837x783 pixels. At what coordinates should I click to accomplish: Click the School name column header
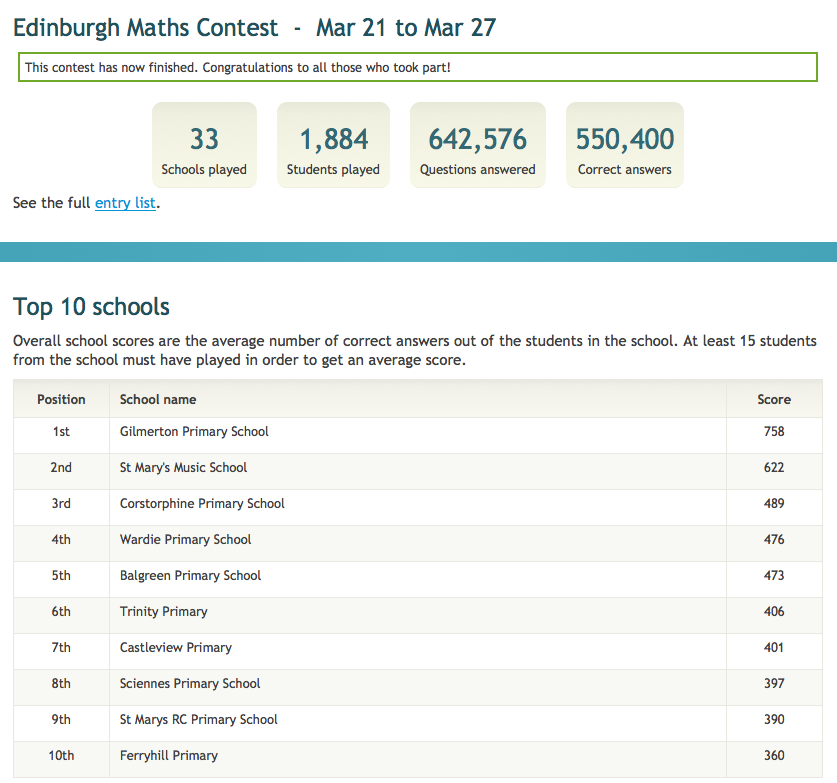(x=158, y=399)
